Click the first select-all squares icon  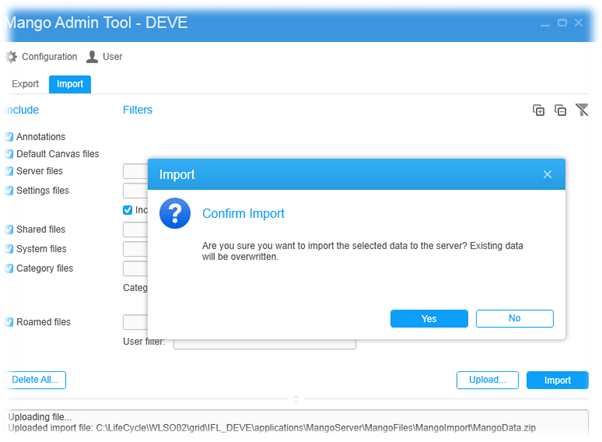(x=538, y=110)
